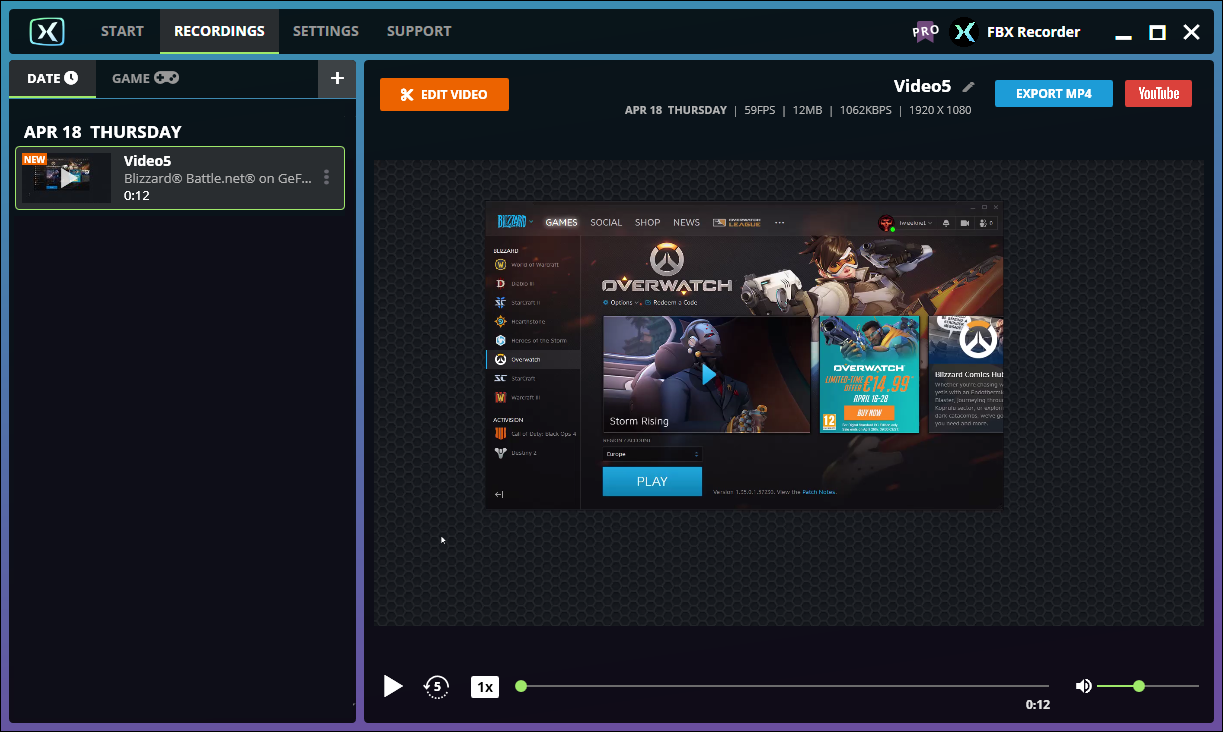
Task: Move the video seek slider
Action: pyautogui.click(x=520, y=686)
